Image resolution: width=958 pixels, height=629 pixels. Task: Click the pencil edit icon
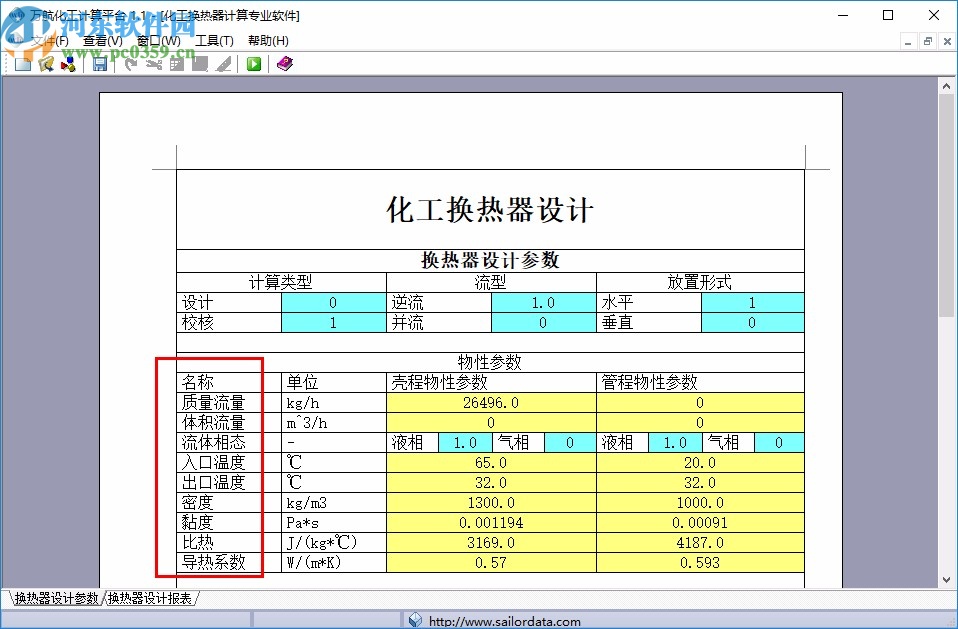(224, 63)
